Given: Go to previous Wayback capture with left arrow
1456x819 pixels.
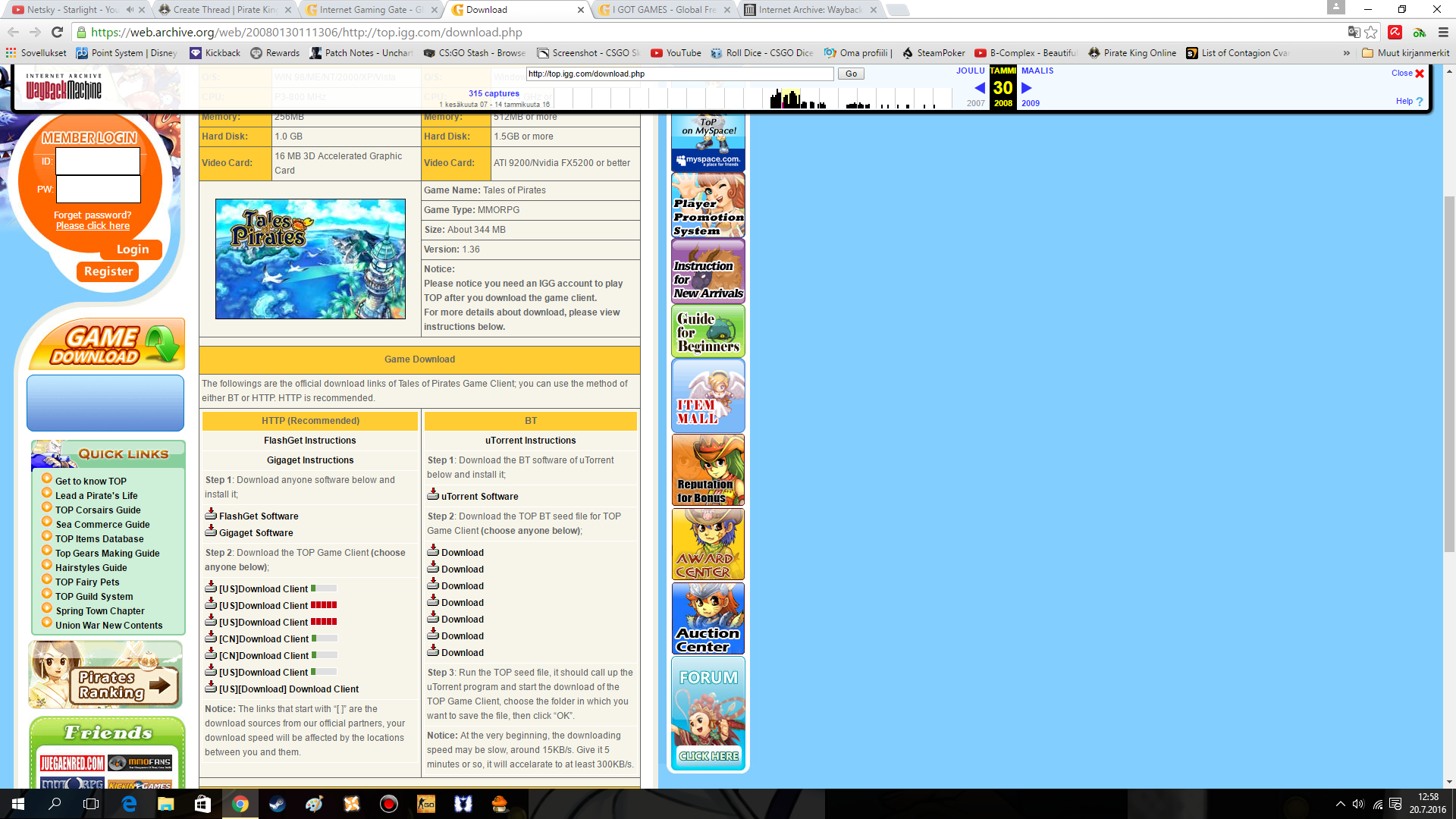Looking at the screenshot, I should (979, 88).
